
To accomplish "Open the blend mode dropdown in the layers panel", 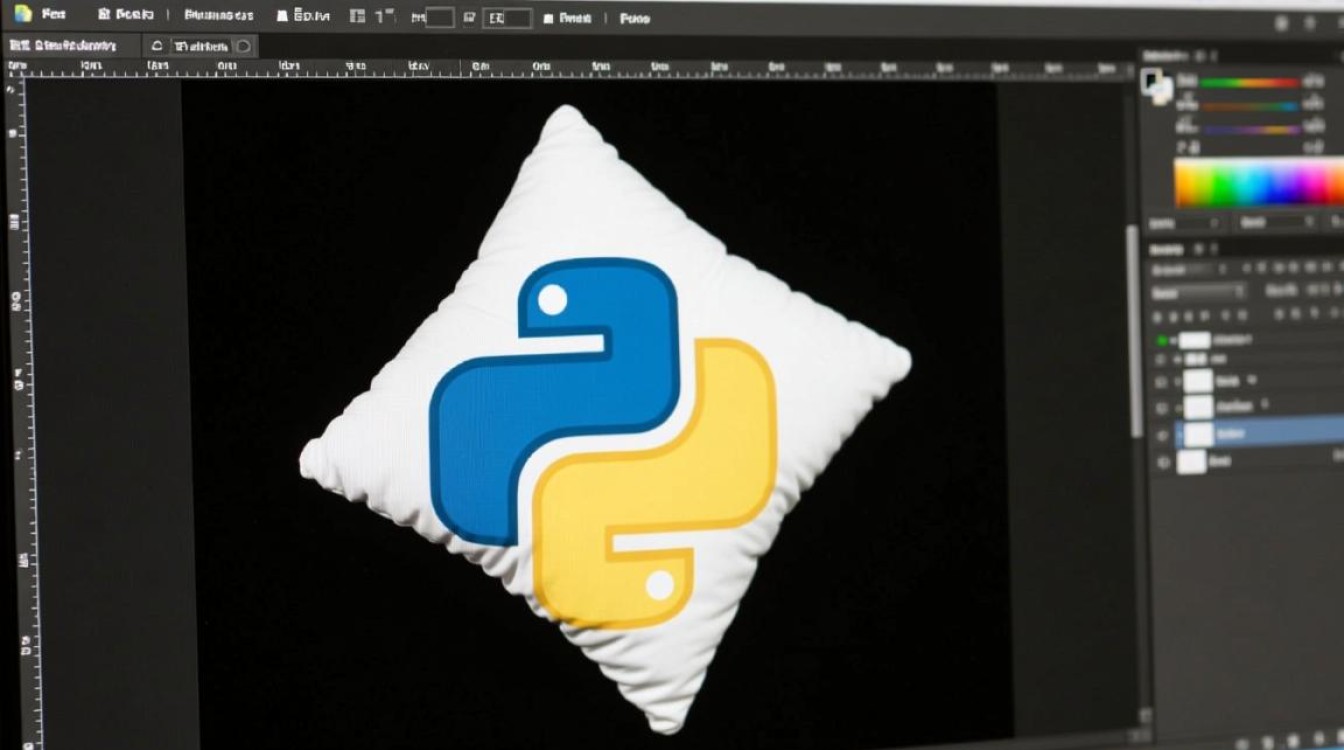I will click(x=1198, y=292).
